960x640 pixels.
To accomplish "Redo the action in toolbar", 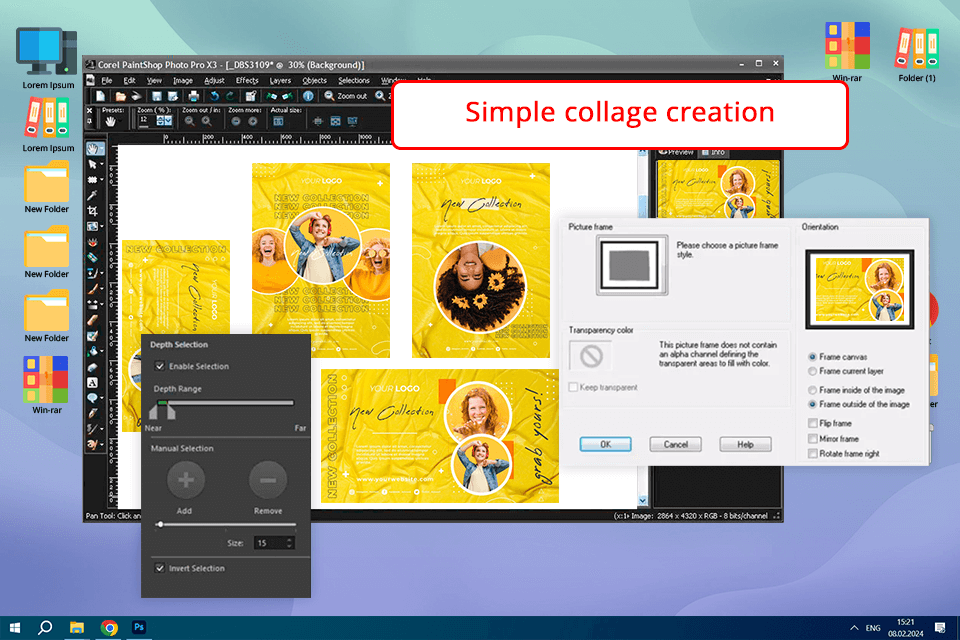I will click(230, 96).
